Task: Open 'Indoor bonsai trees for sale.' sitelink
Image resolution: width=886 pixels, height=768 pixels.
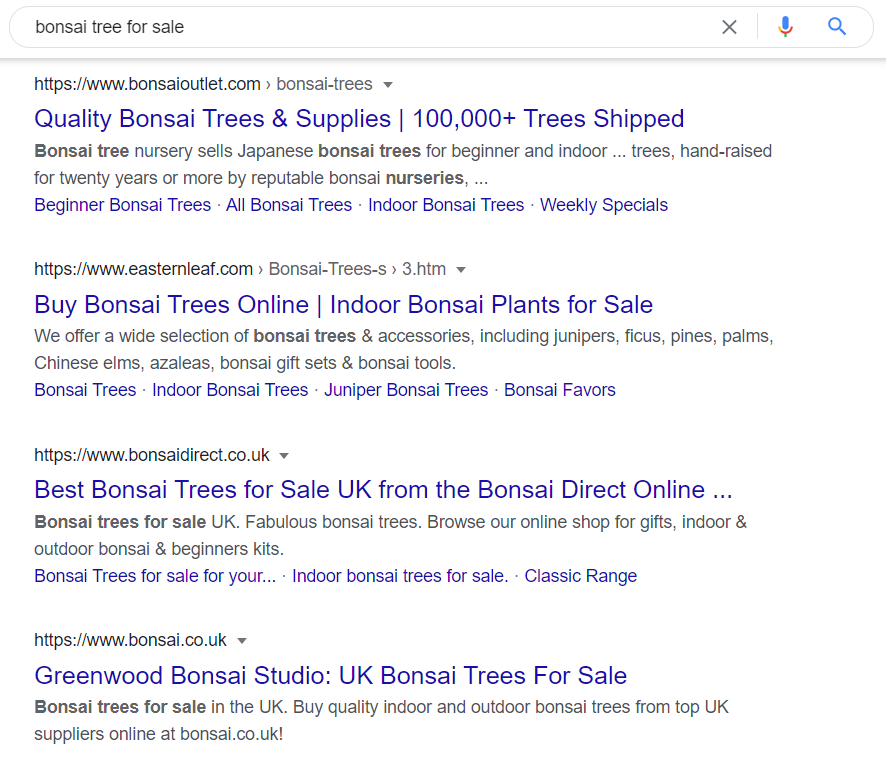Action: point(400,576)
